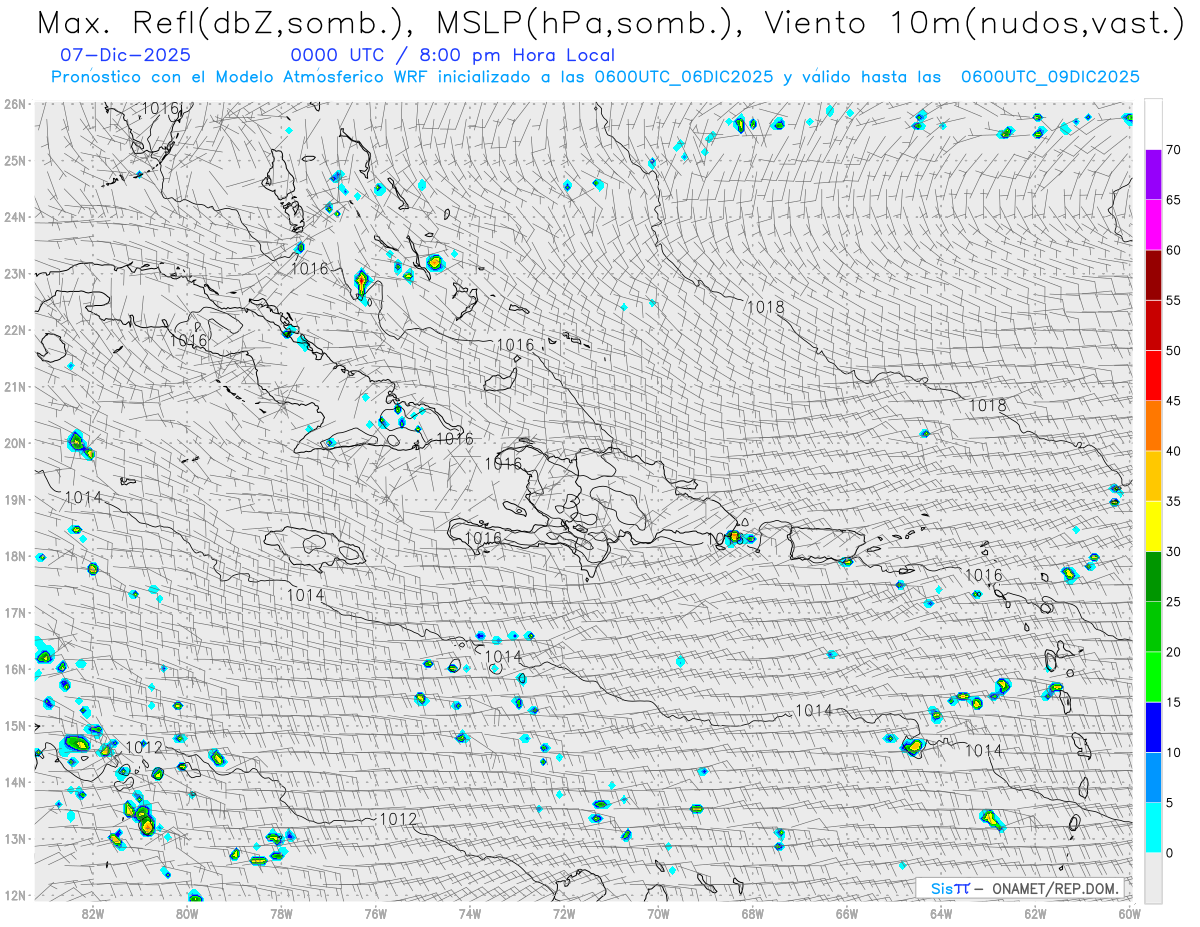
Task: Select the orange 40-45 dBZ colorbar segment
Action: 1154,425
